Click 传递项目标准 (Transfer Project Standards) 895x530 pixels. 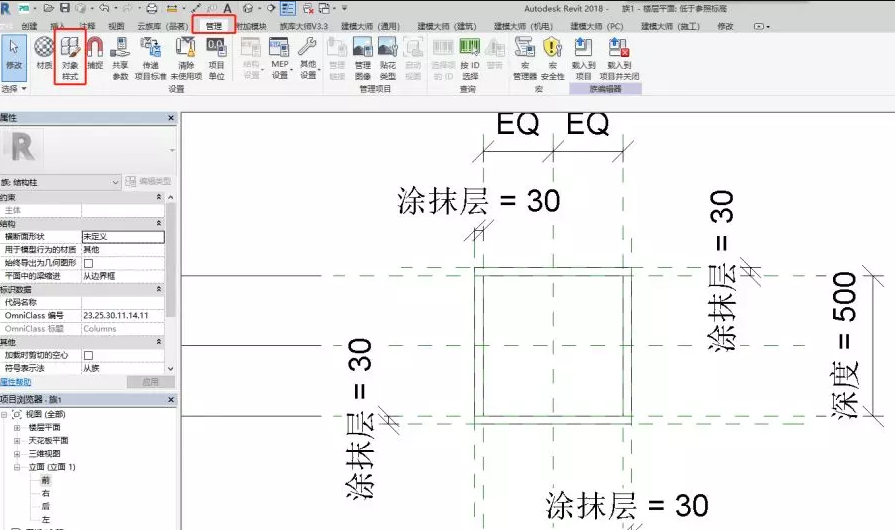[x=151, y=58]
